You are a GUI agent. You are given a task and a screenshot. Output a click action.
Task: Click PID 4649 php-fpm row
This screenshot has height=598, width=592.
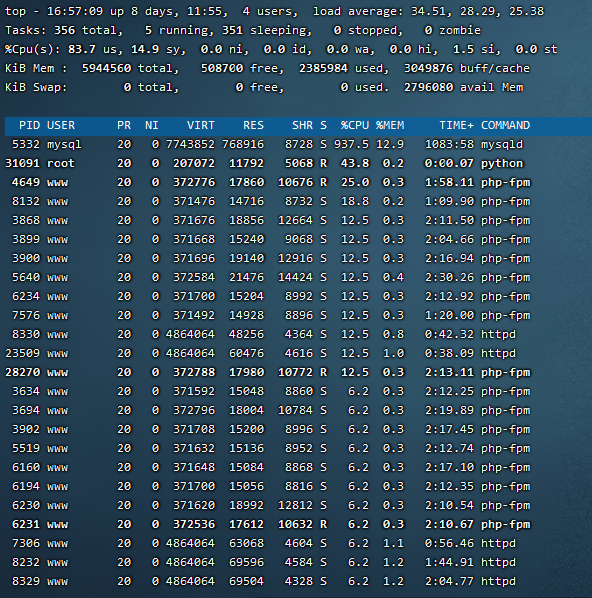[268, 182]
